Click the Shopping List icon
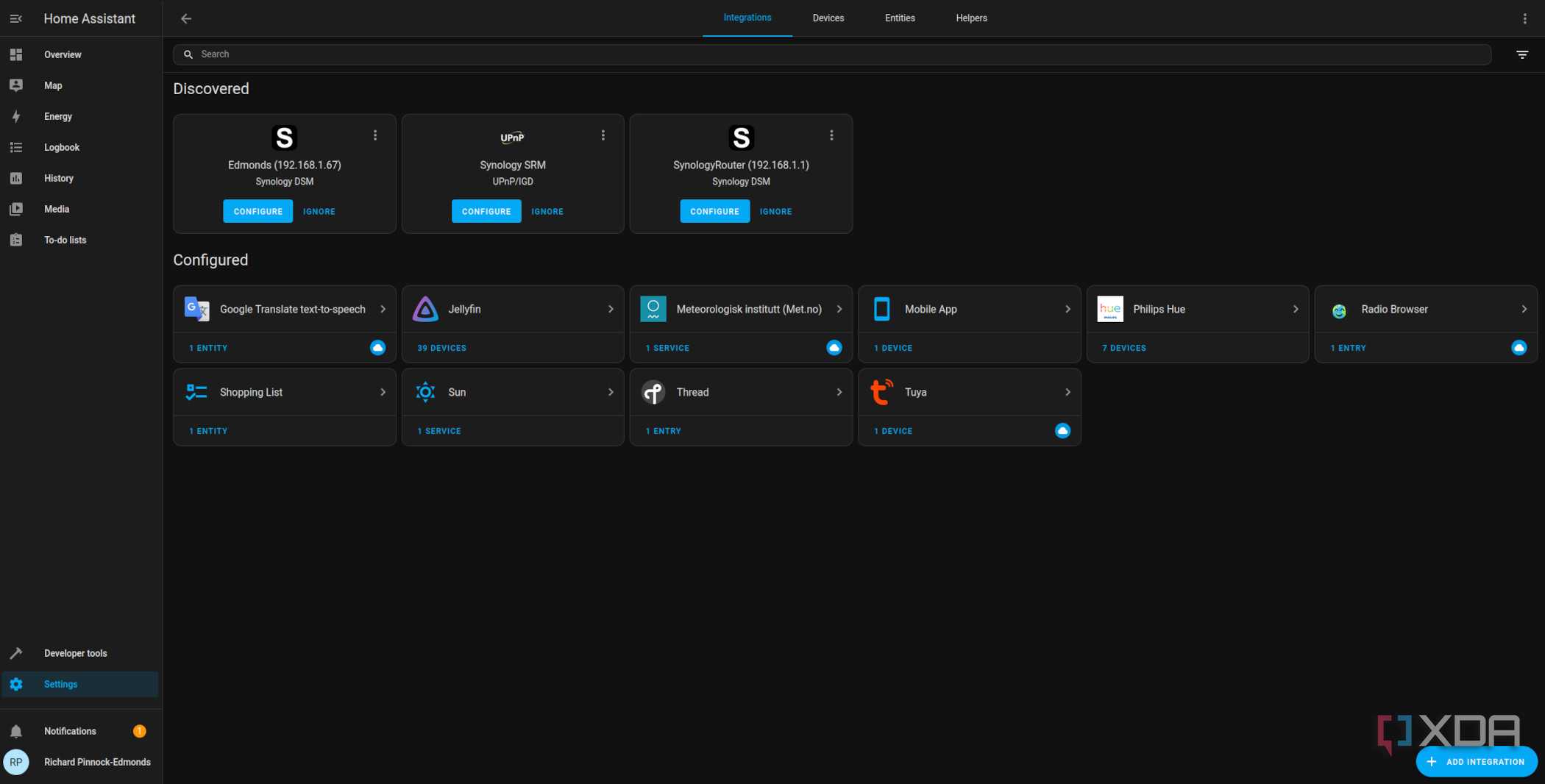Screen dimensions: 1545x784 tap(196, 392)
